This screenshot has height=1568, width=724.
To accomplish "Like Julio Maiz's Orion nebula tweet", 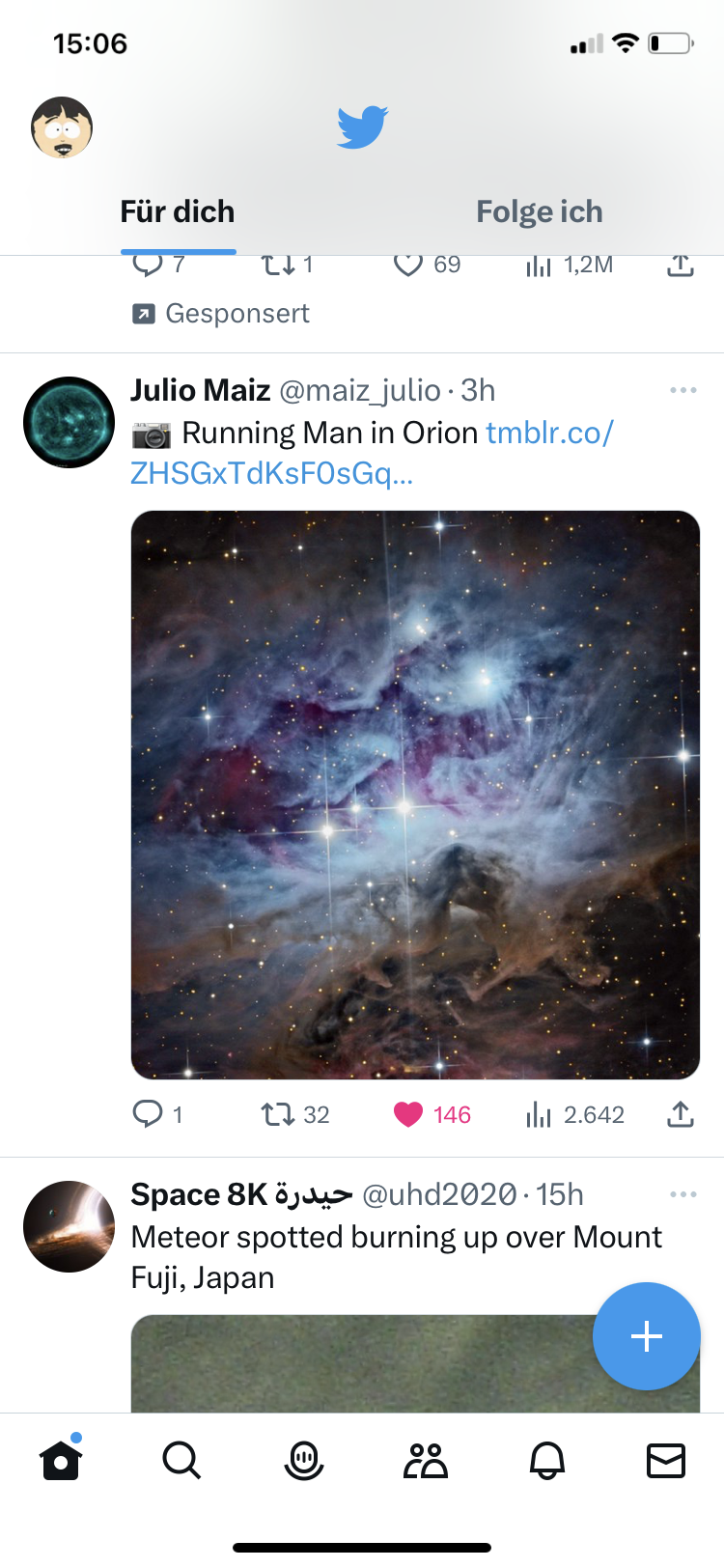I will pos(409,1114).
